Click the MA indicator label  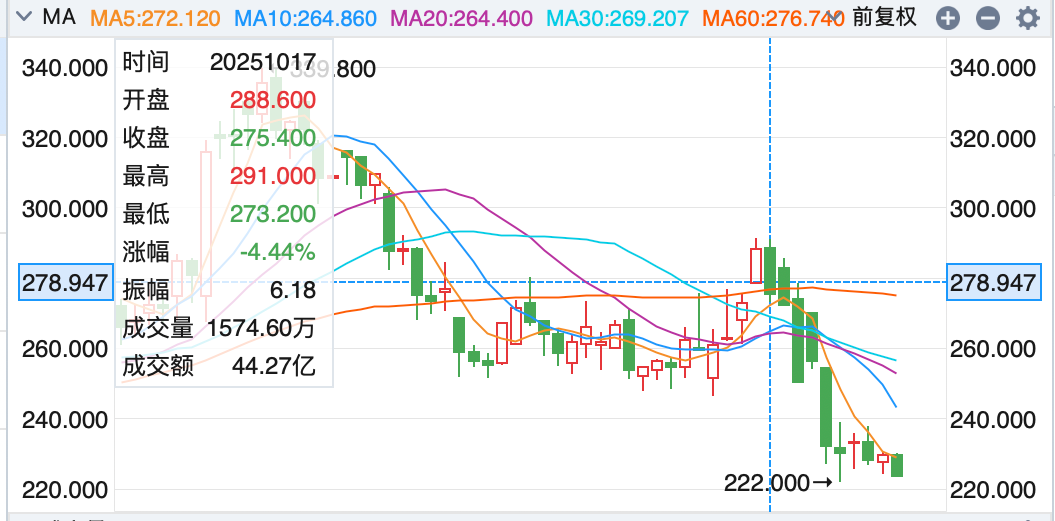(59, 18)
